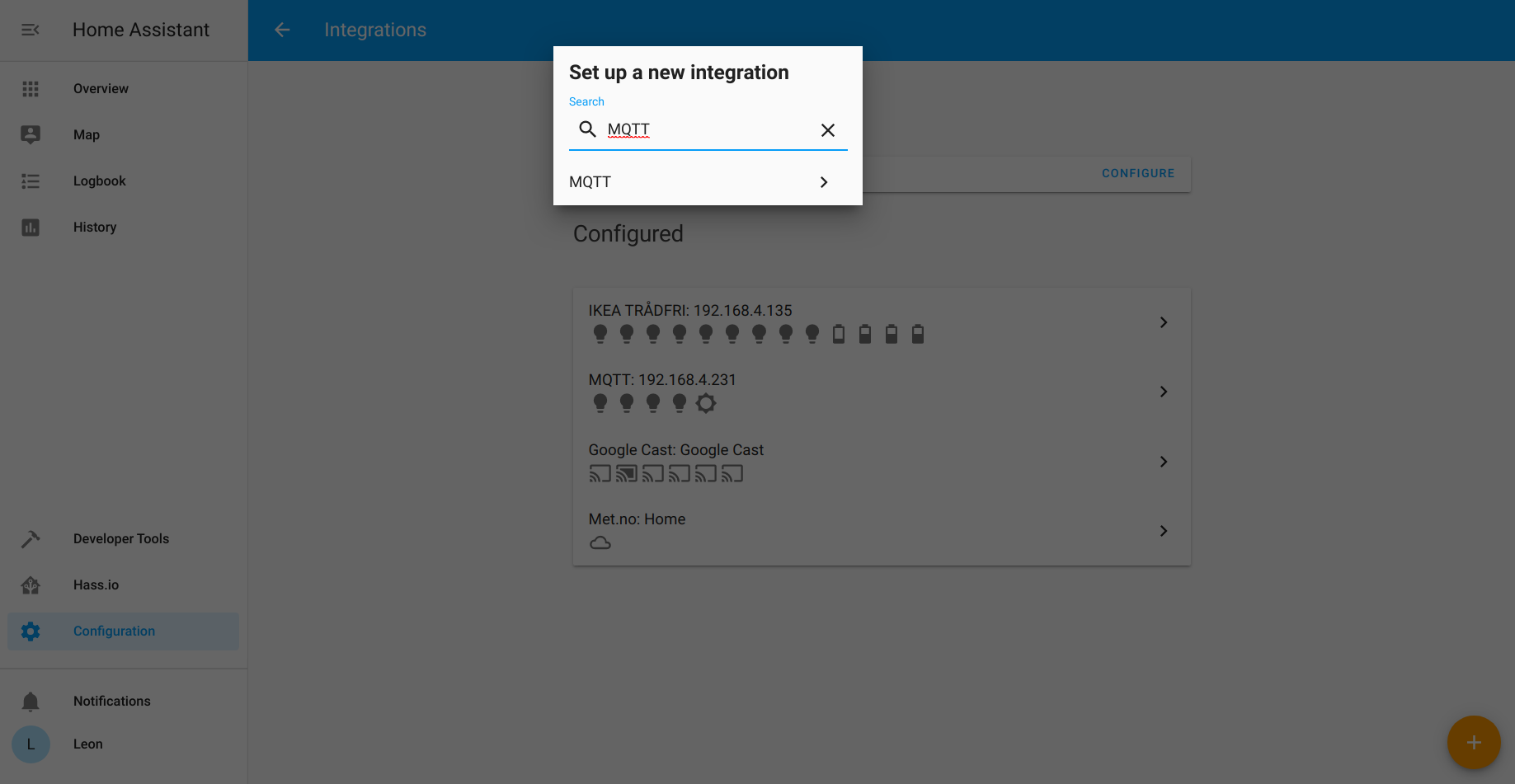Open Overview from the sidebar
1515x784 pixels.
point(124,88)
